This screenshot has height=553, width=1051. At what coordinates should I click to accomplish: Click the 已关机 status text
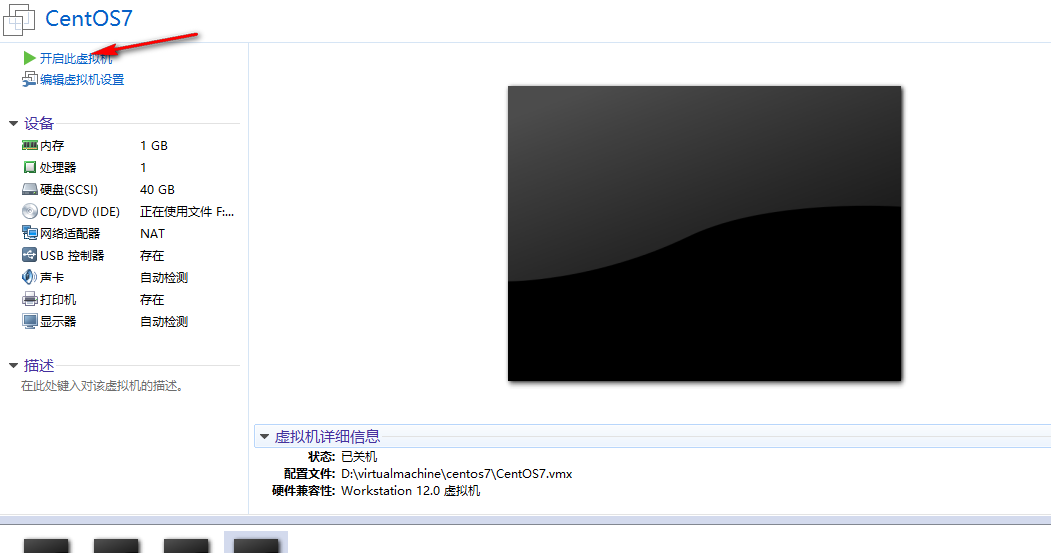click(x=359, y=456)
